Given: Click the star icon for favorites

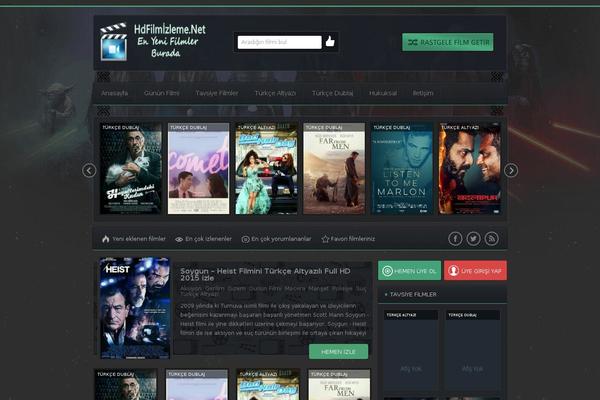Looking at the screenshot, I should click(x=325, y=239).
